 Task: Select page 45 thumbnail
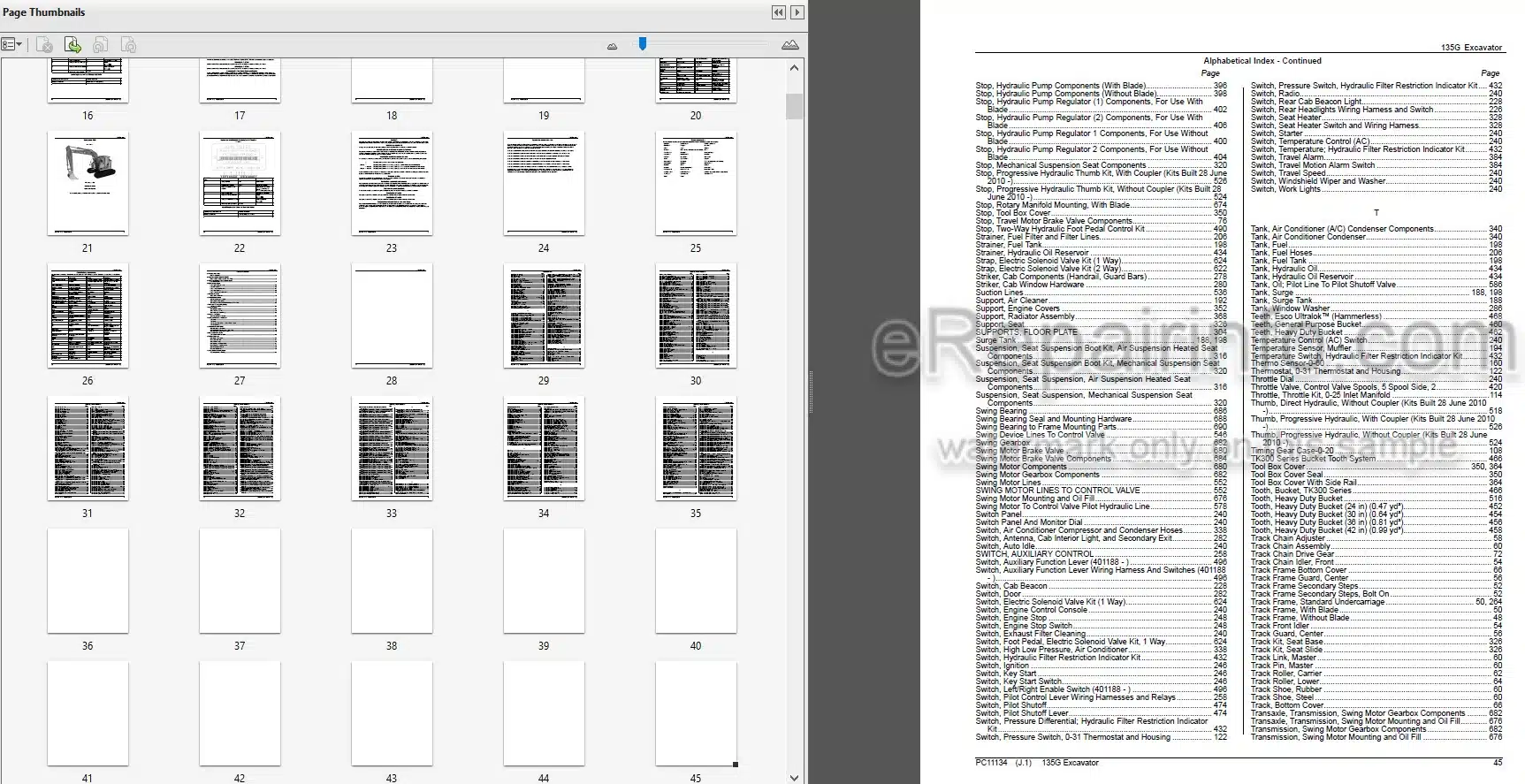(696, 714)
